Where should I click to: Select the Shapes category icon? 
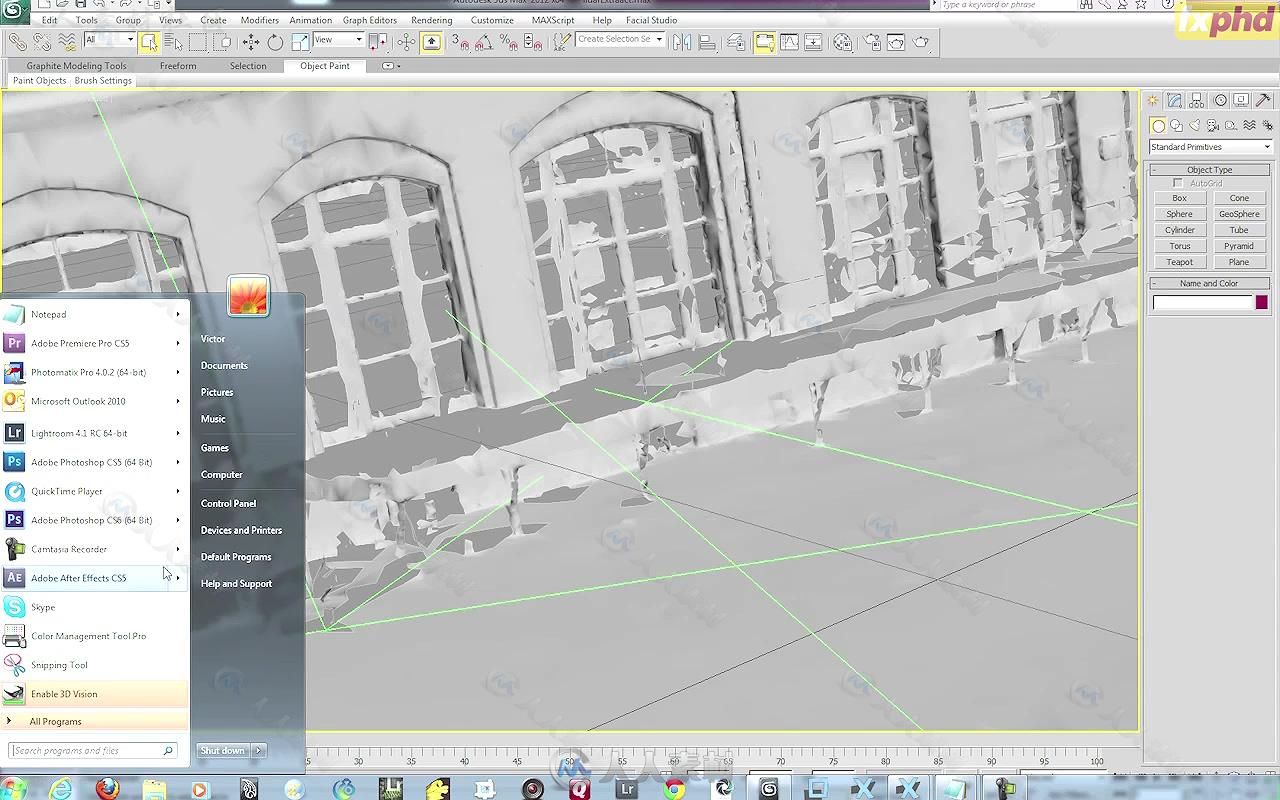click(x=1176, y=126)
